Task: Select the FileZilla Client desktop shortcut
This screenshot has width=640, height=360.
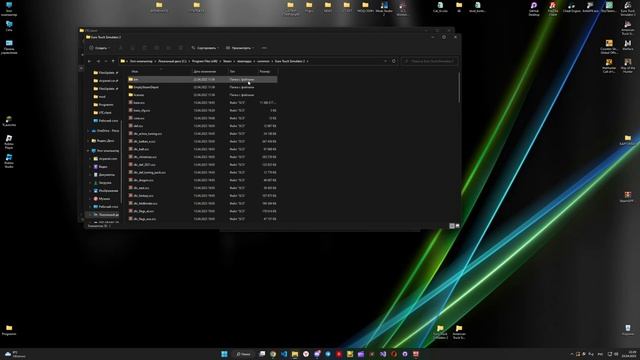Action: [553, 8]
